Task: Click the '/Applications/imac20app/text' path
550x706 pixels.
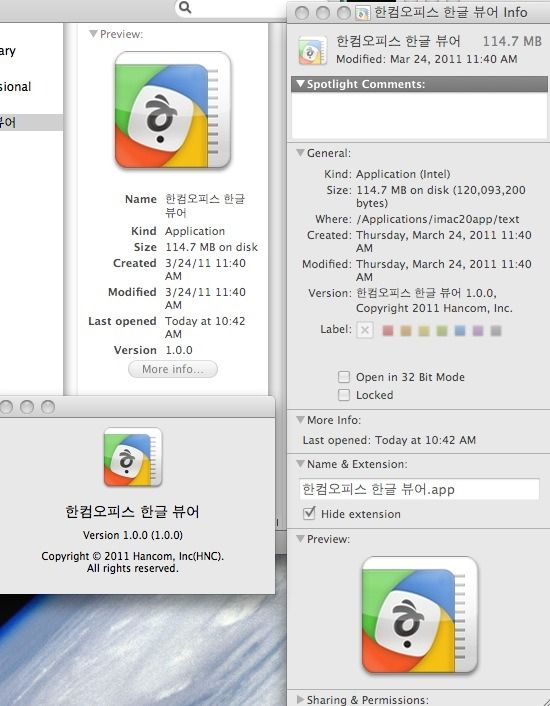Action: click(437, 219)
